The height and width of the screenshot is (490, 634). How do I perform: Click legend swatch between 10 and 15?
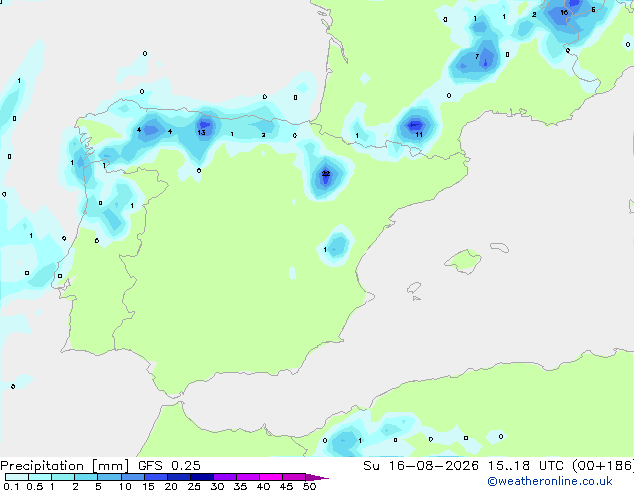pyautogui.click(x=132, y=477)
